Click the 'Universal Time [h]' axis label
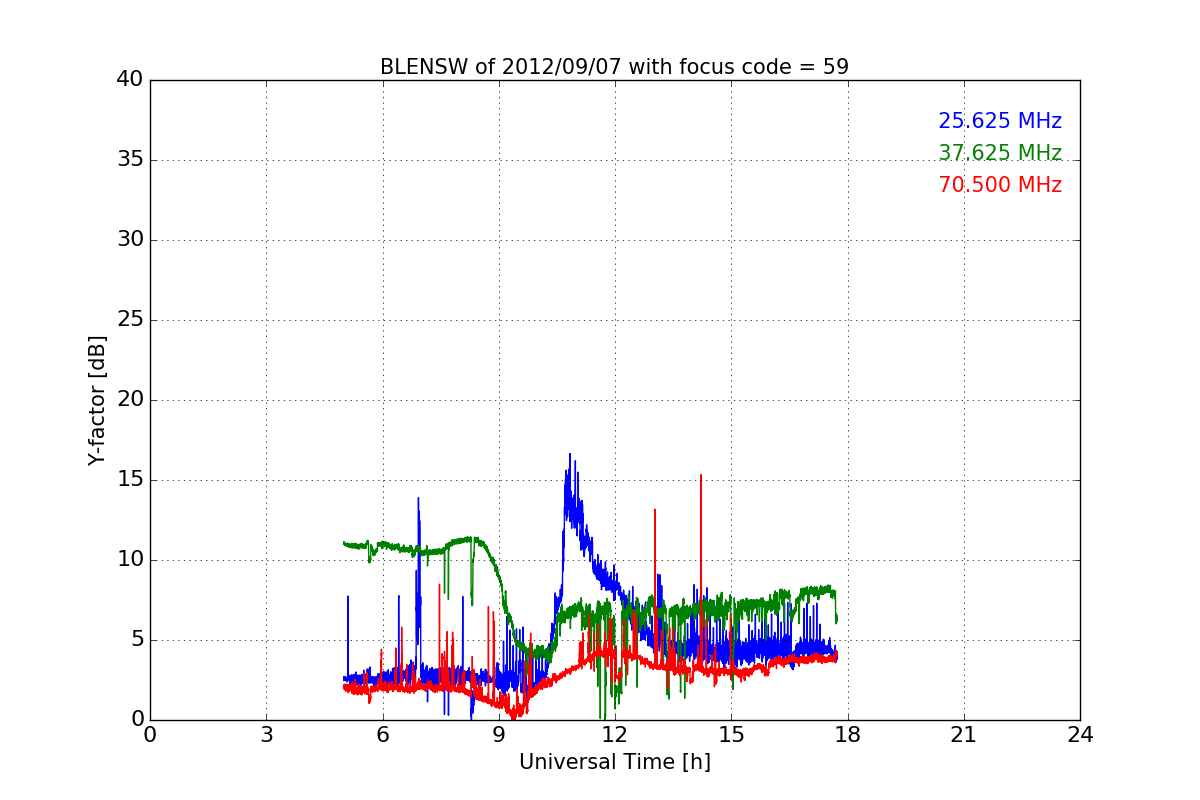This screenshot has width=1200, height=800. 615,762
